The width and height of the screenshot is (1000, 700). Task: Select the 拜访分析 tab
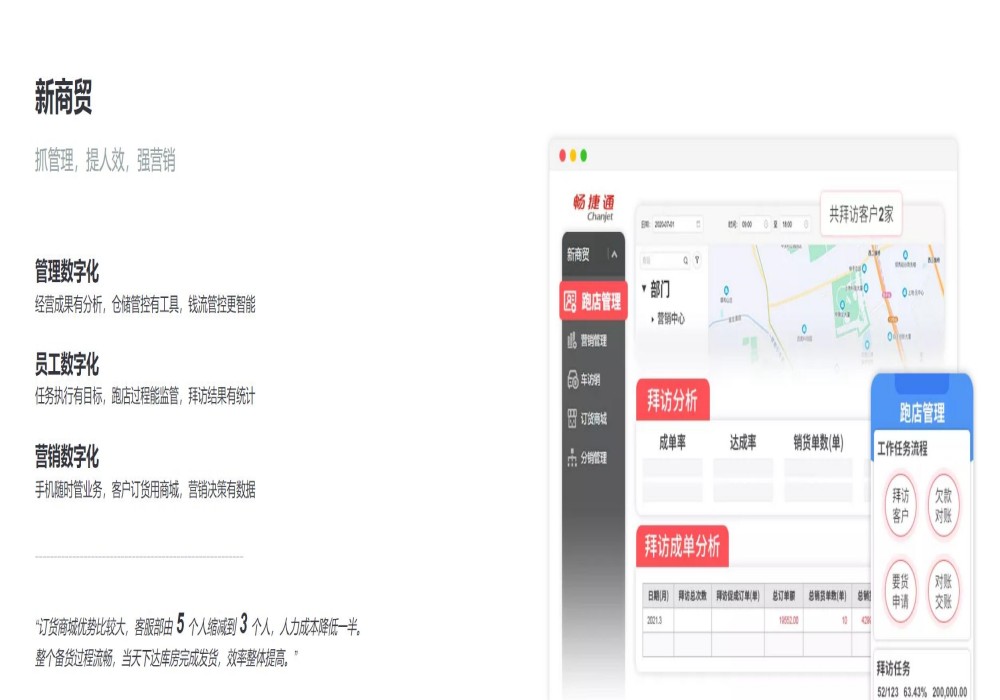coord(673,401)
